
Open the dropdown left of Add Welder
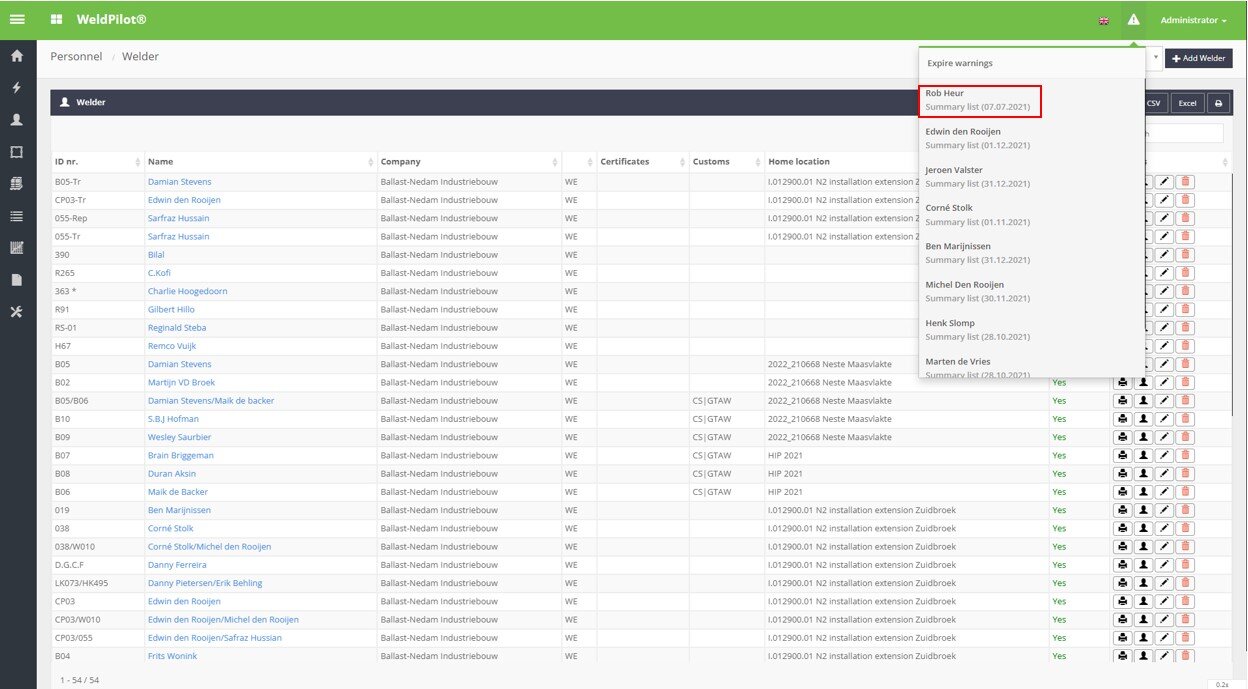1155,58
